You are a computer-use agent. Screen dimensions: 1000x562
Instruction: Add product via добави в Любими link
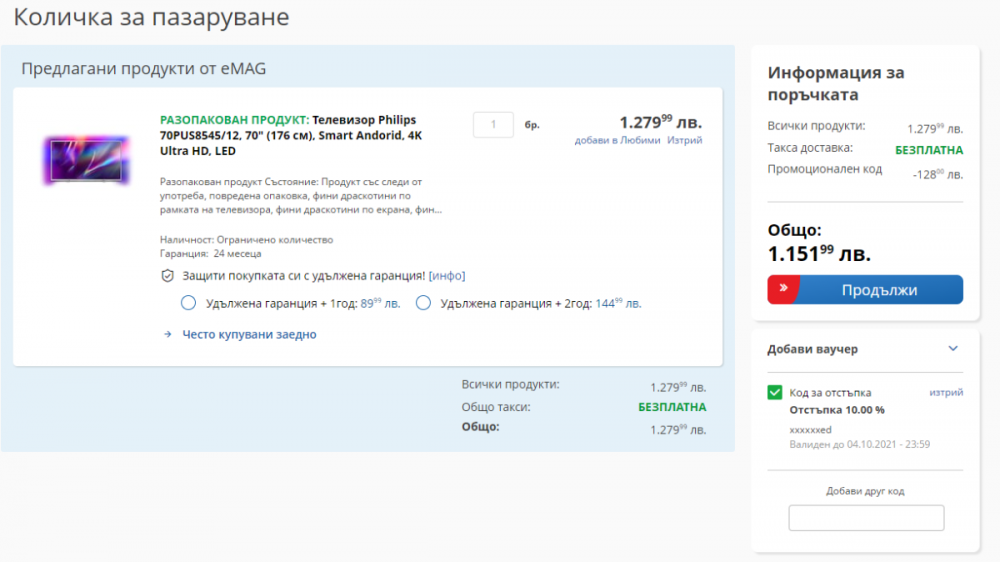click(x=617, y=141)
